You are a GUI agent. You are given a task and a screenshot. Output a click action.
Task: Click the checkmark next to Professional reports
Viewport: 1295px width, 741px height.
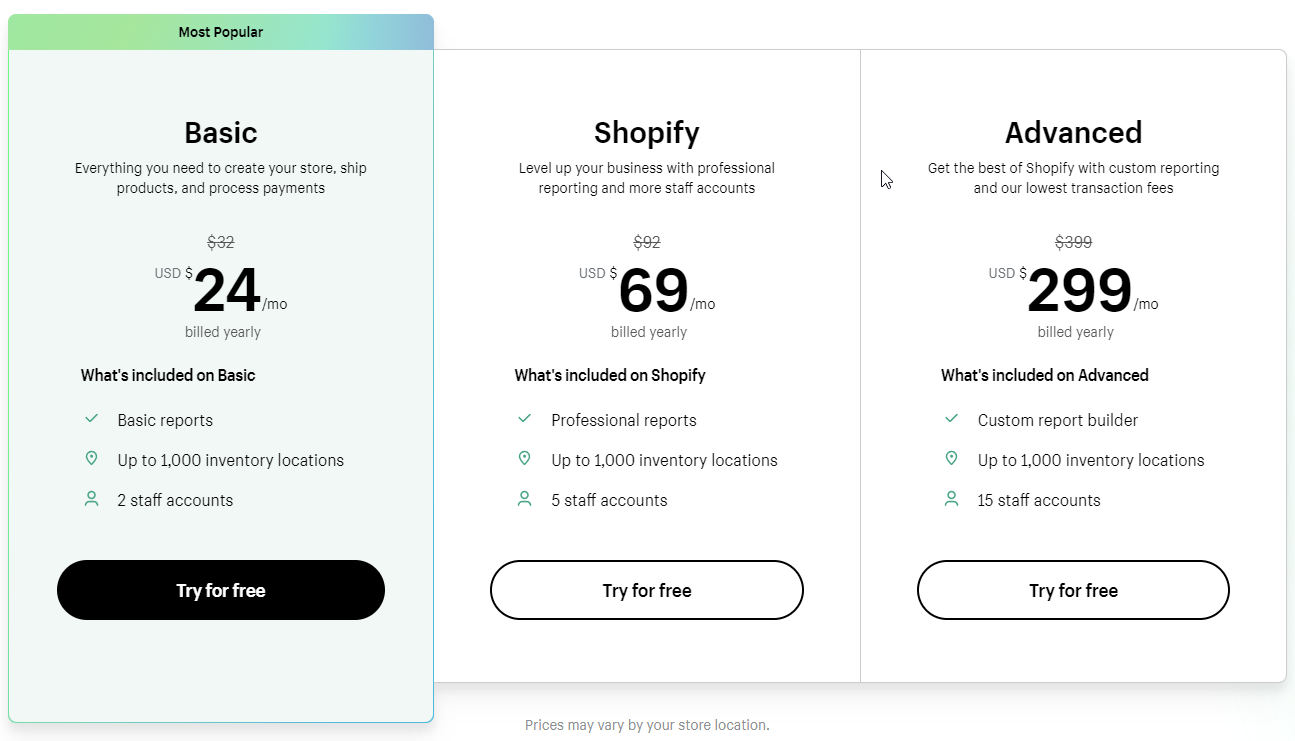pyautogui.click(x=524, y=420)
